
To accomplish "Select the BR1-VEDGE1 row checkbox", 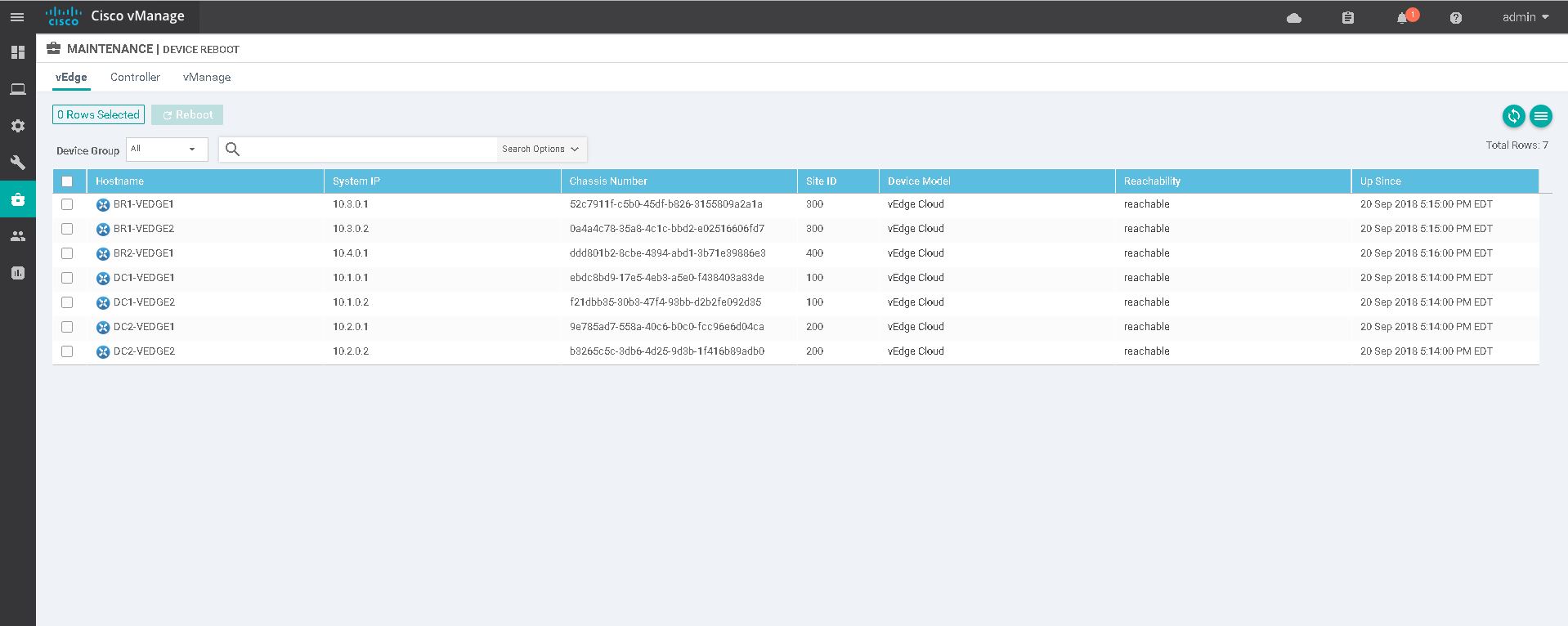I will [x=67, y=204].
